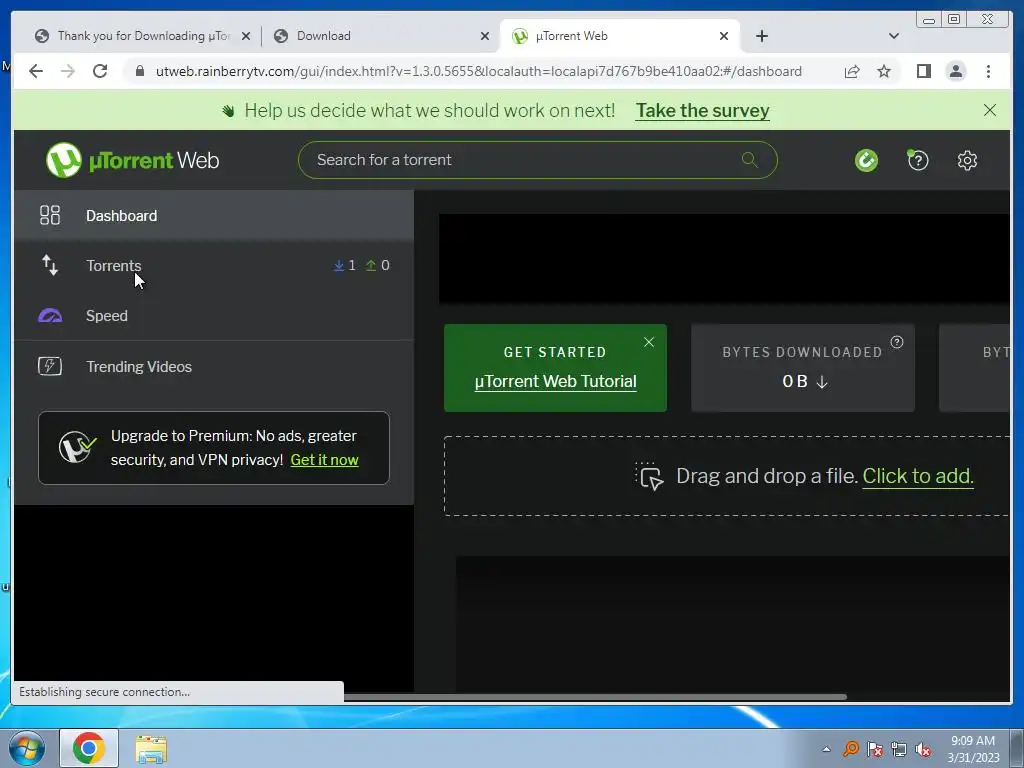This screenshot has height=768, width=1024.
Task: Expand the tab search chevron
Action: point(893,36)
